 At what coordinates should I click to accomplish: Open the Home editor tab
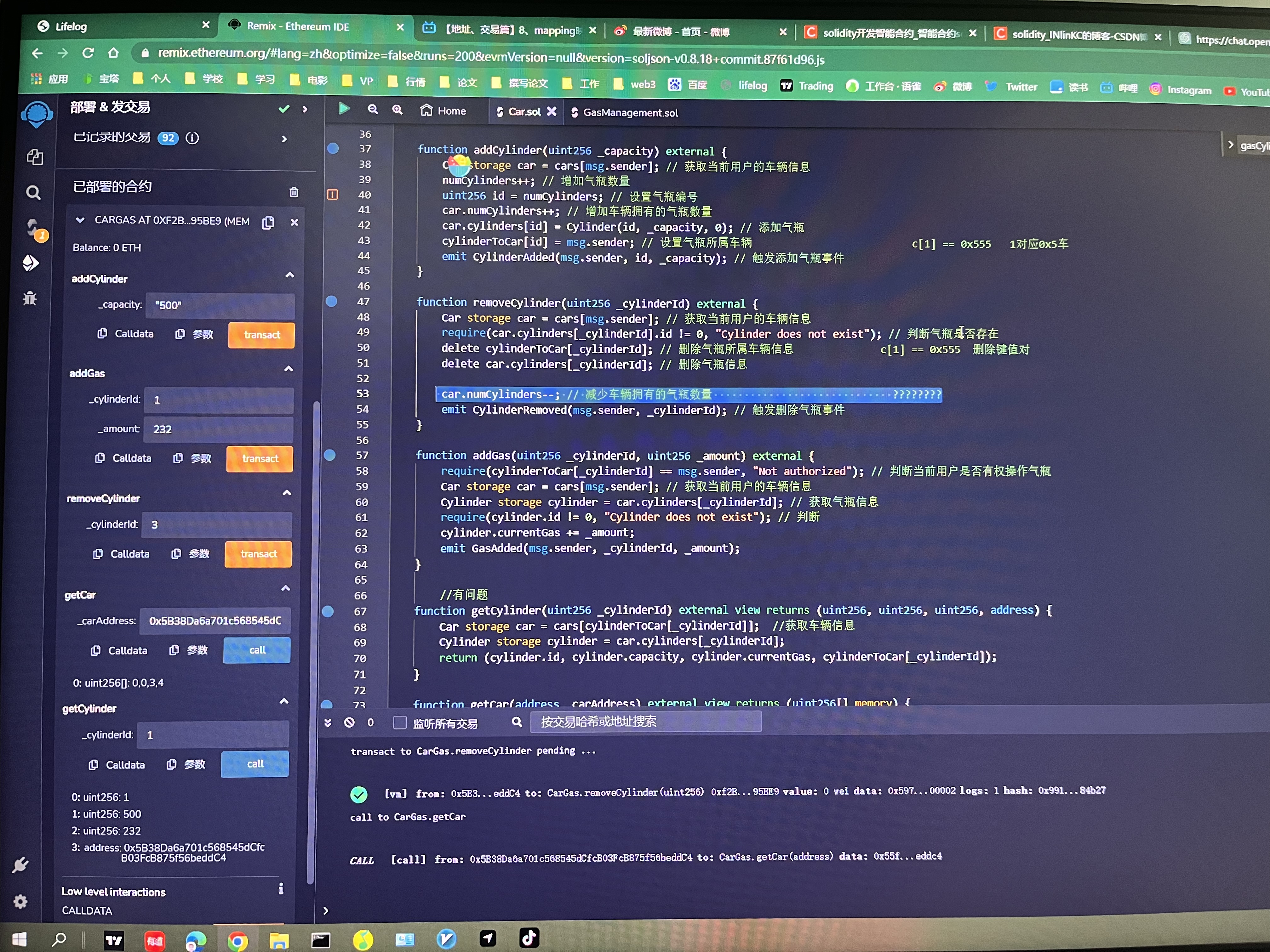[x=443, y=111]
